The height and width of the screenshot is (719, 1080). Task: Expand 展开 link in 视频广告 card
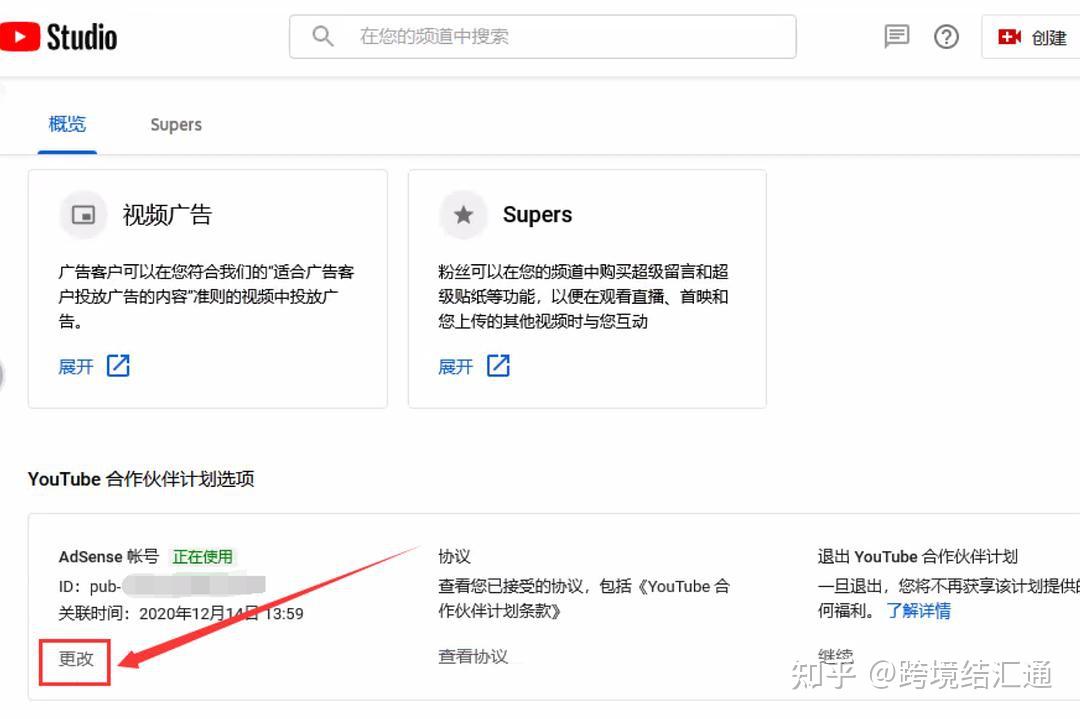pyautogui.click(x=76, y=366)
